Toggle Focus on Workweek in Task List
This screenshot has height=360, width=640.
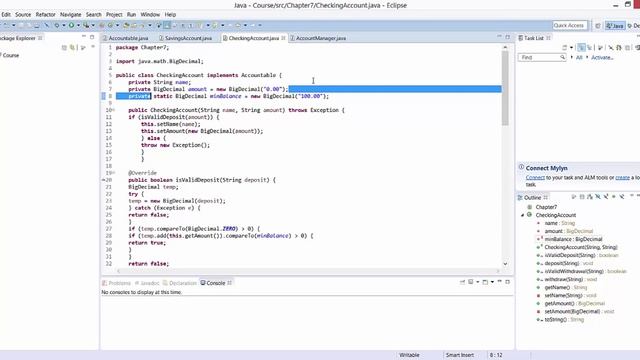(x=600, y=48)
